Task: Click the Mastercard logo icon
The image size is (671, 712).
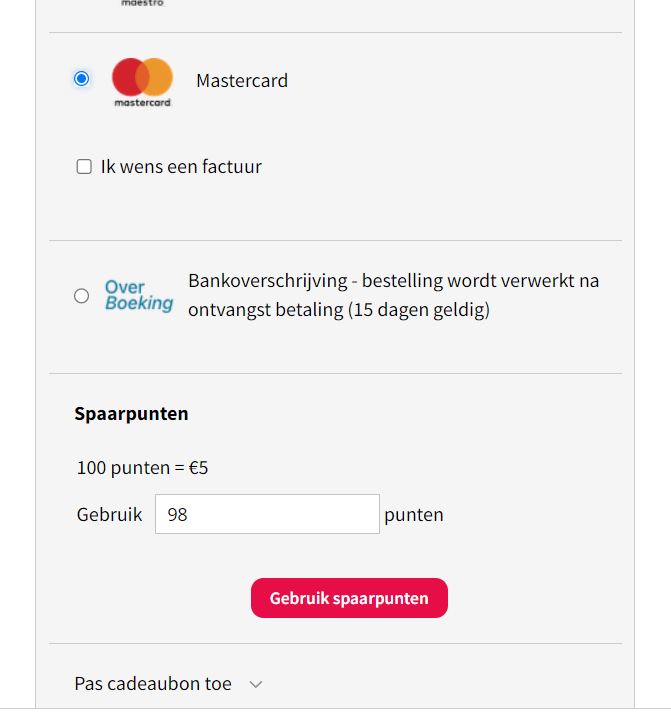Action: pos(142,78)
